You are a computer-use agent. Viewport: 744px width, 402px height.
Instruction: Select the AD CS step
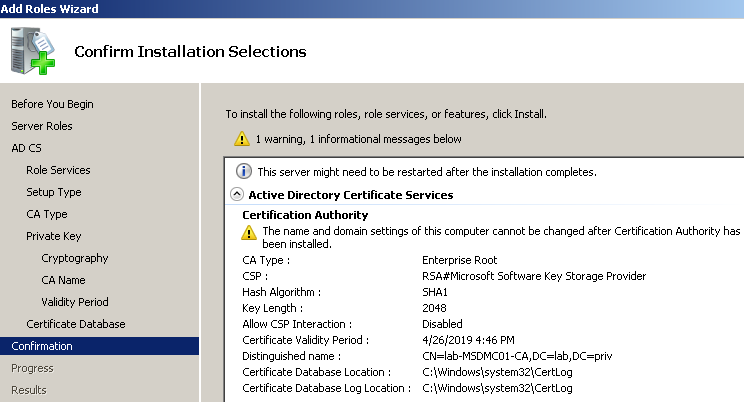pos(27,148)
